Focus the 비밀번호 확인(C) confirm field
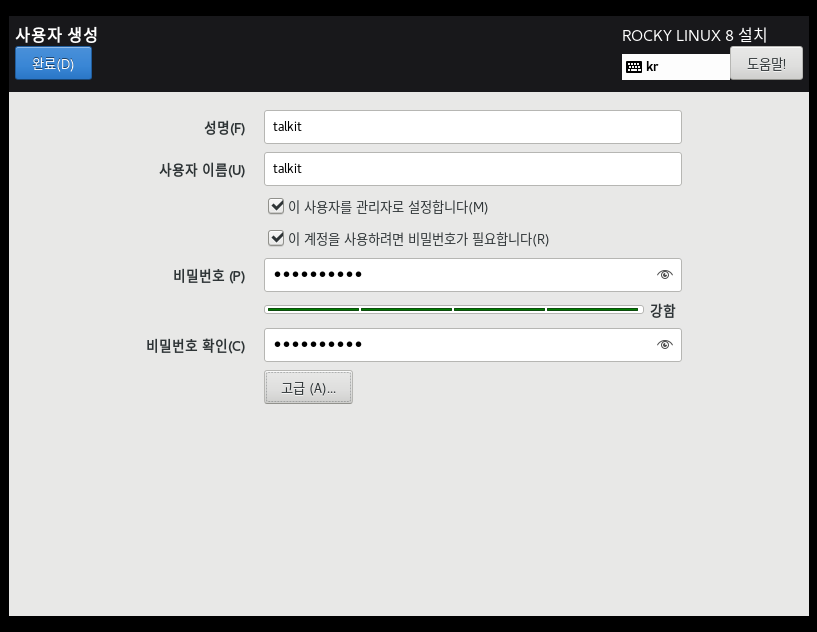Screen dimensions: 817x632 tap(473, 345)
